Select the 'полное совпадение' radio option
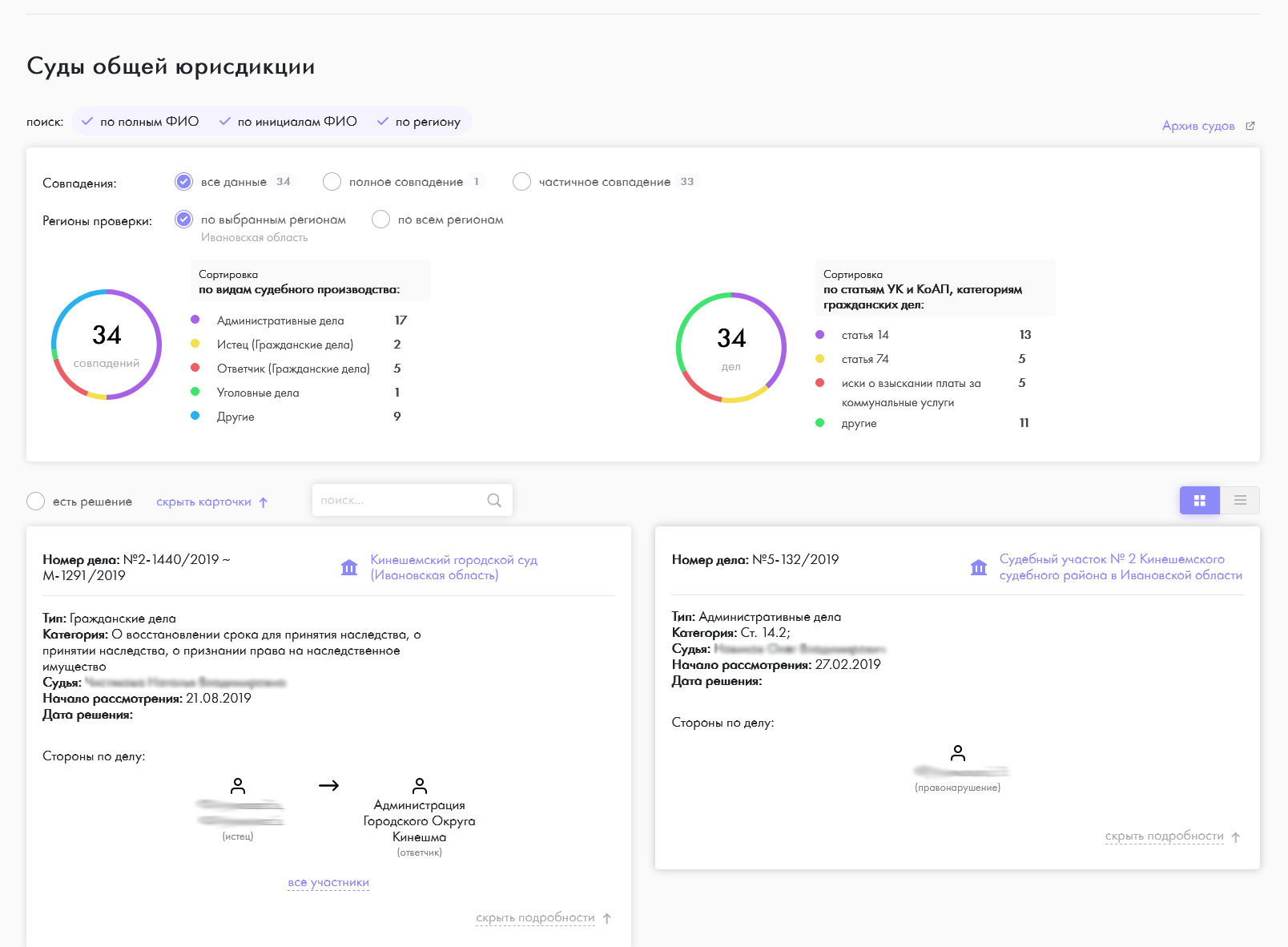This screenshot has height=947, width=1288. 332,182
